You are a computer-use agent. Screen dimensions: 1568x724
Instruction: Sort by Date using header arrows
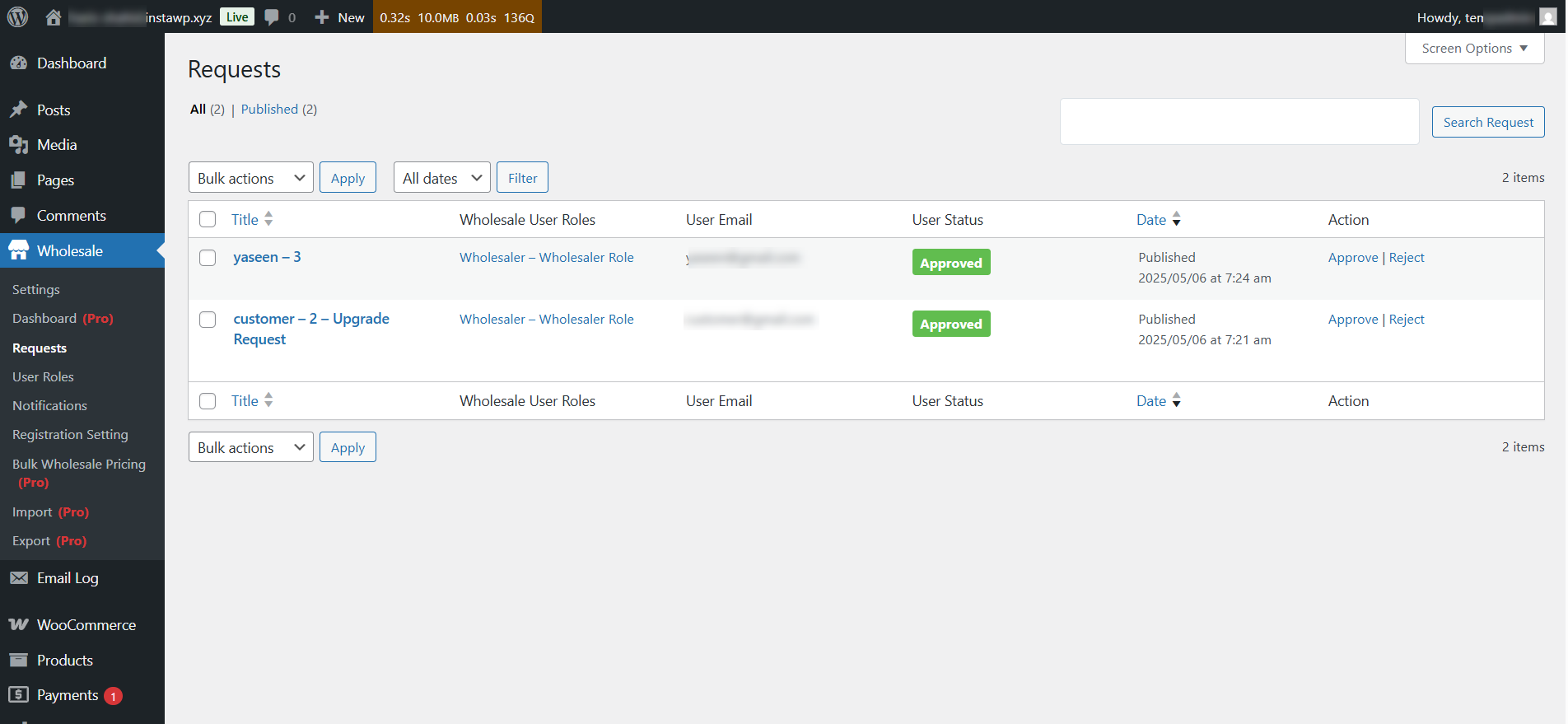(1177, 219)
